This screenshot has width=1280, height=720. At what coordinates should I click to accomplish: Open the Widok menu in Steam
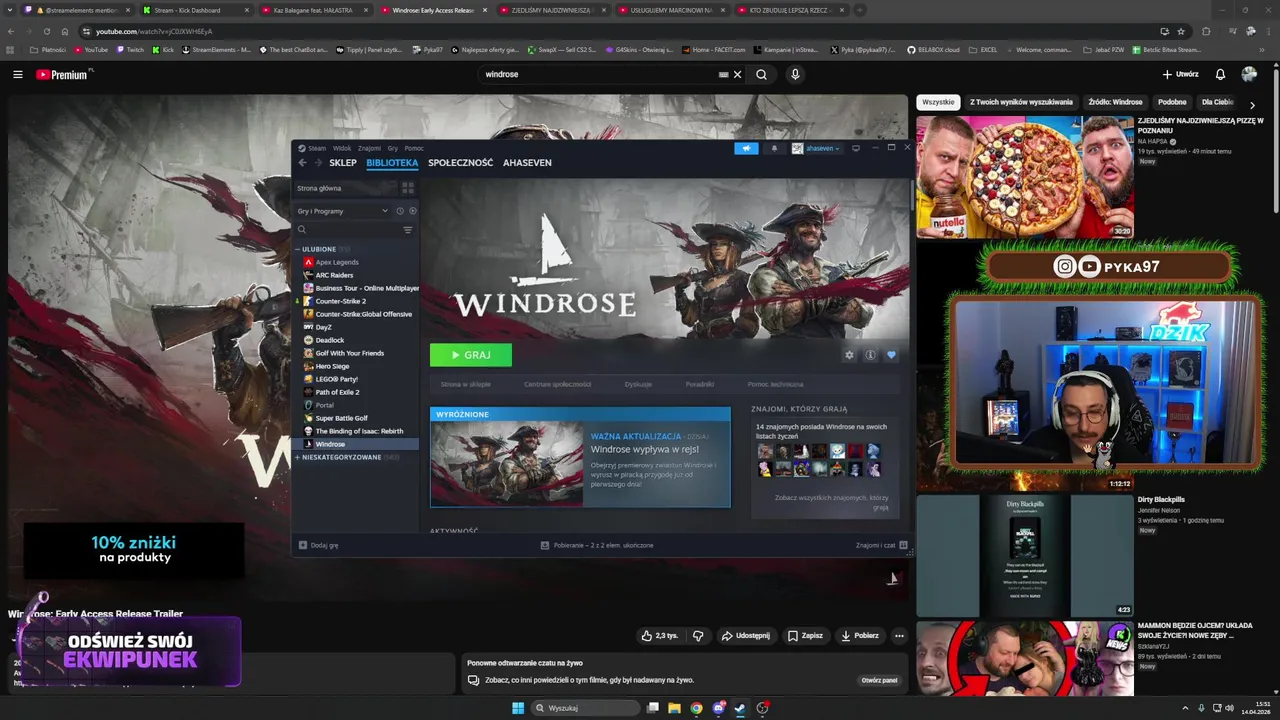point(342,148)
